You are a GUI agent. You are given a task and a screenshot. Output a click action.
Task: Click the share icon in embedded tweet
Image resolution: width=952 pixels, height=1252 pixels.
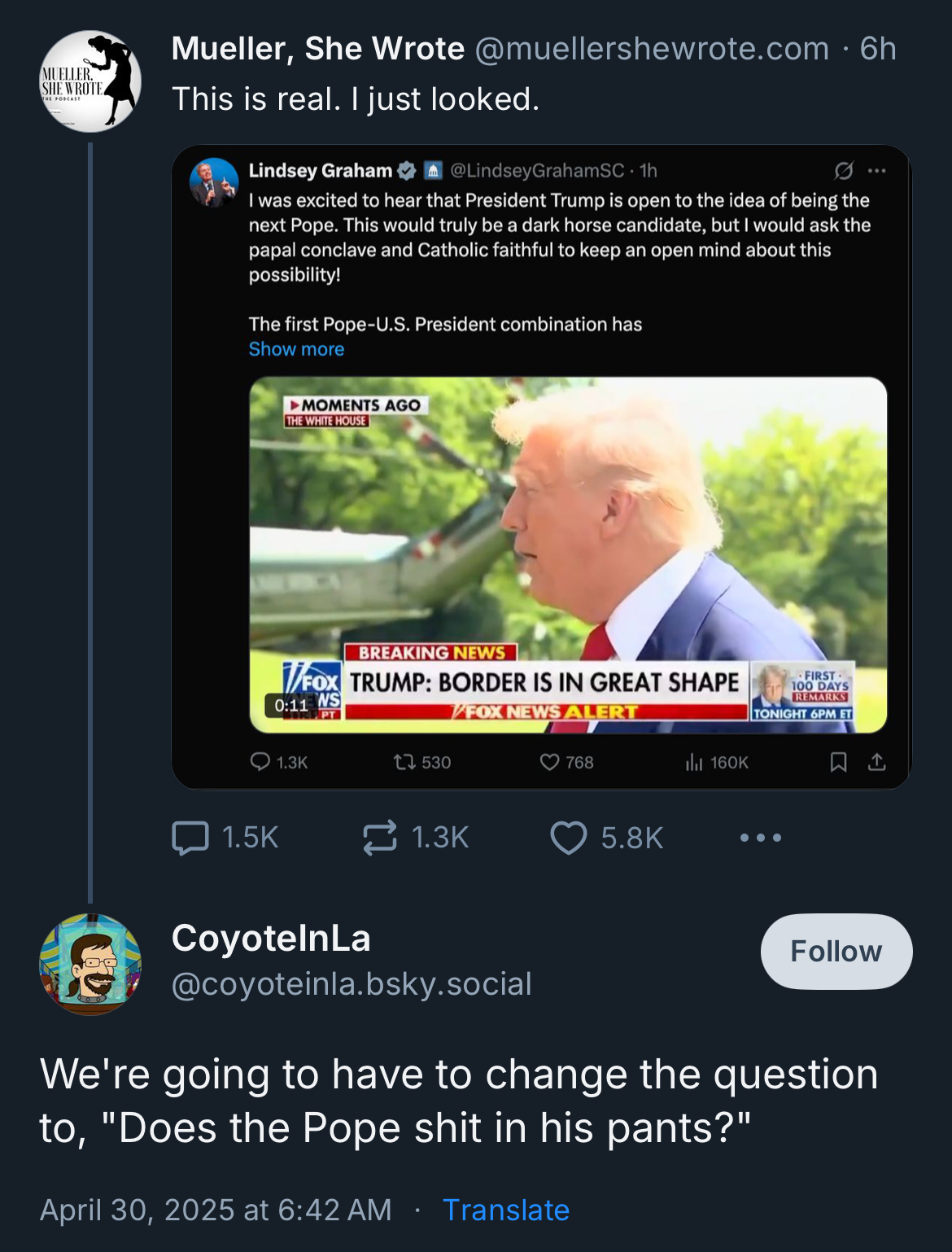point(876,762)
